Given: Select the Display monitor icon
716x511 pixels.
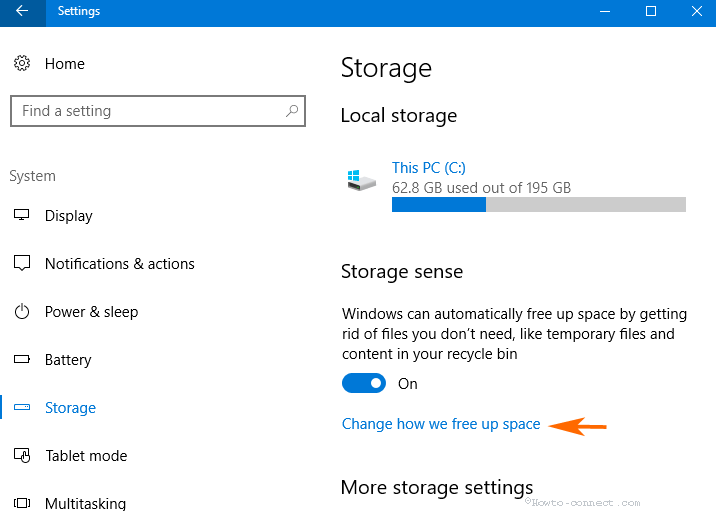Looking at the screenshot, I should pos(21,215).
